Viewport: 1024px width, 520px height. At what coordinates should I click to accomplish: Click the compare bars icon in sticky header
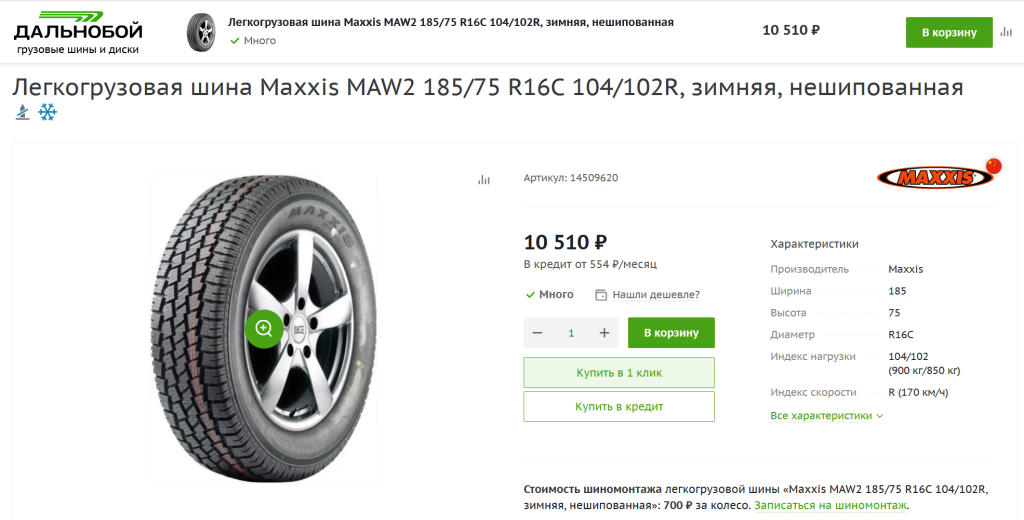pyautogui.click(x=1006, y=32)
